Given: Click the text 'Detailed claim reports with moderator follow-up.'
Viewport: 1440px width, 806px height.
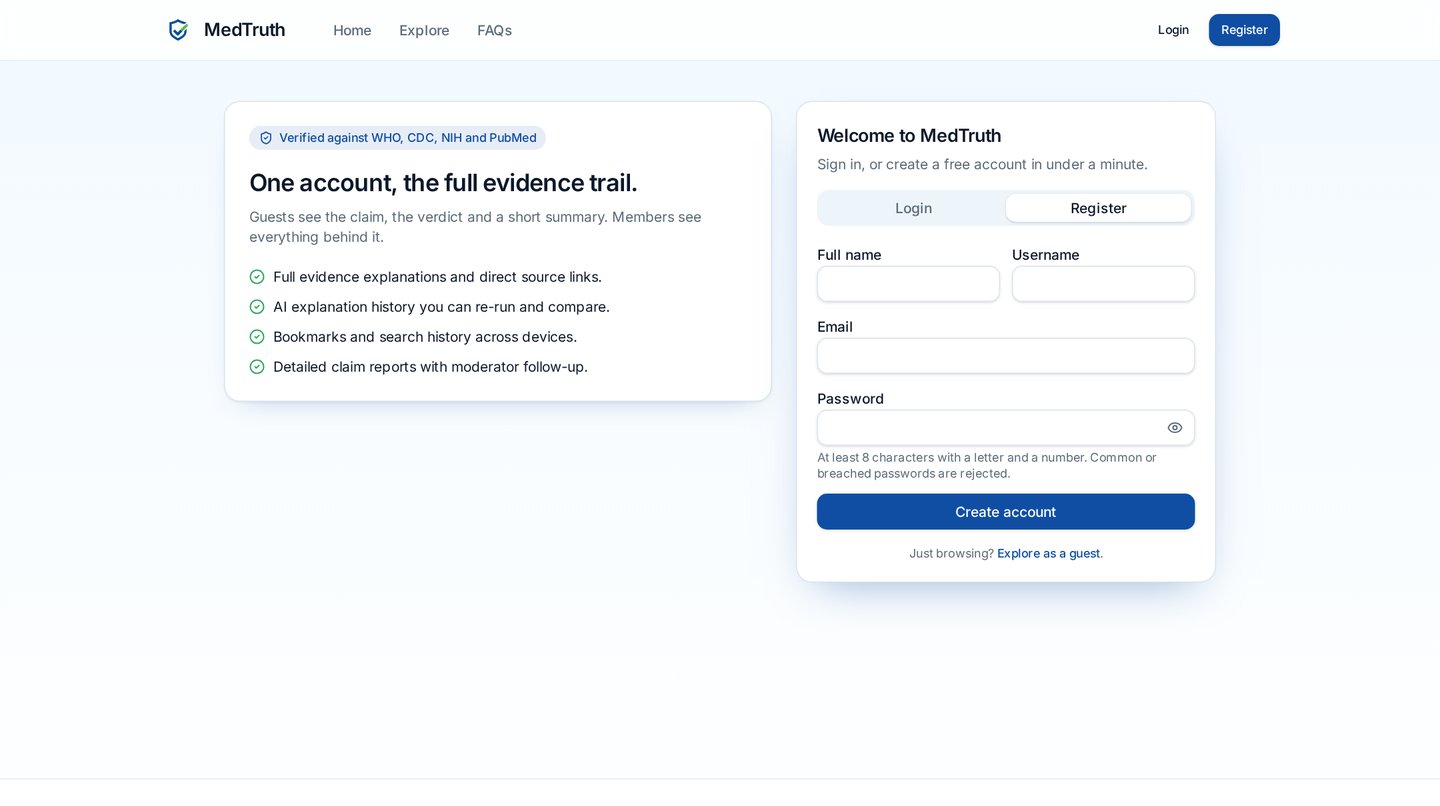Looking at the screenshot, I should [x=430, y=367].
